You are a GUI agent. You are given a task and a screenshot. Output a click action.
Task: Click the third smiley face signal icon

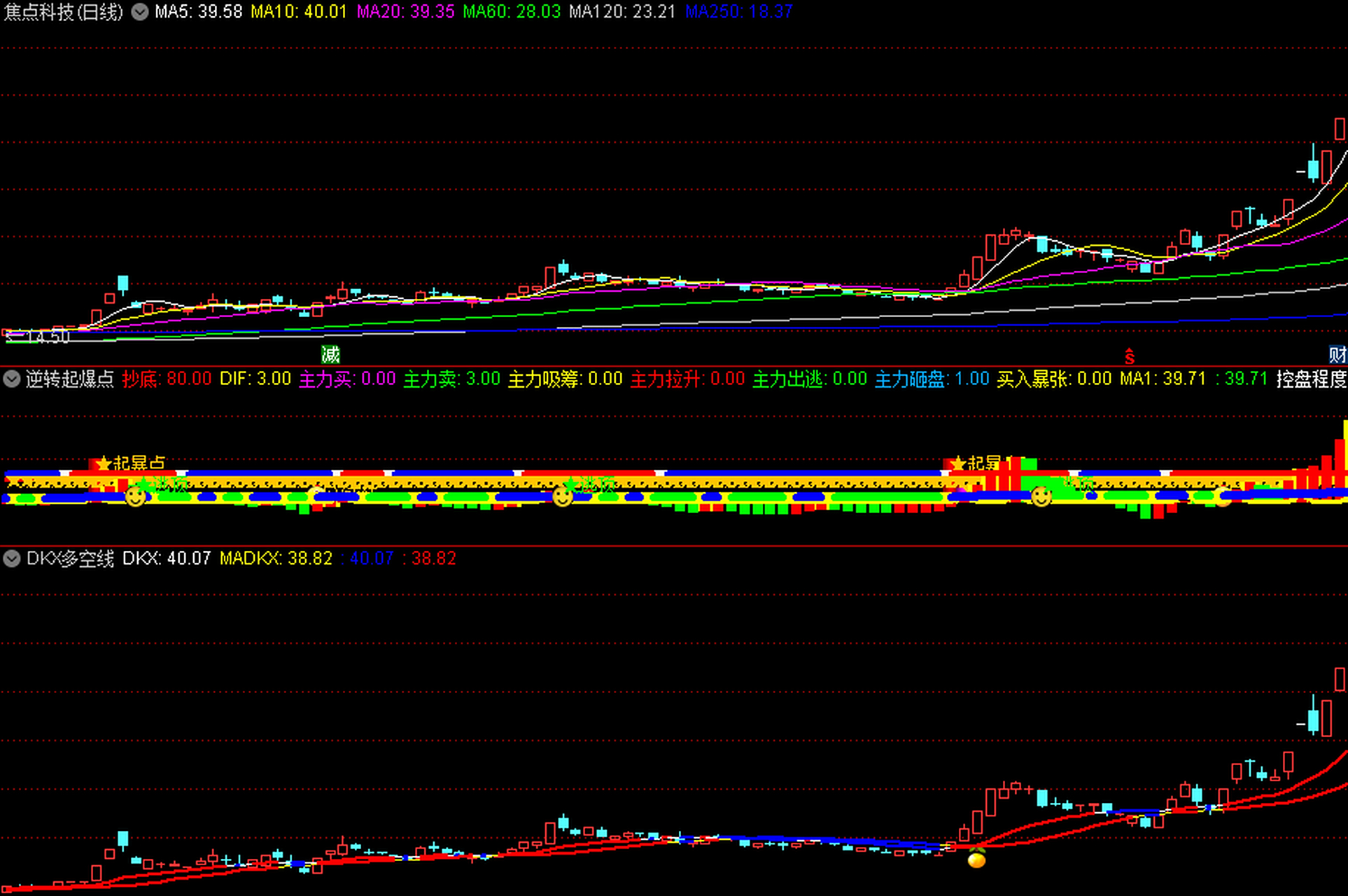click(x=1041, y=496)
